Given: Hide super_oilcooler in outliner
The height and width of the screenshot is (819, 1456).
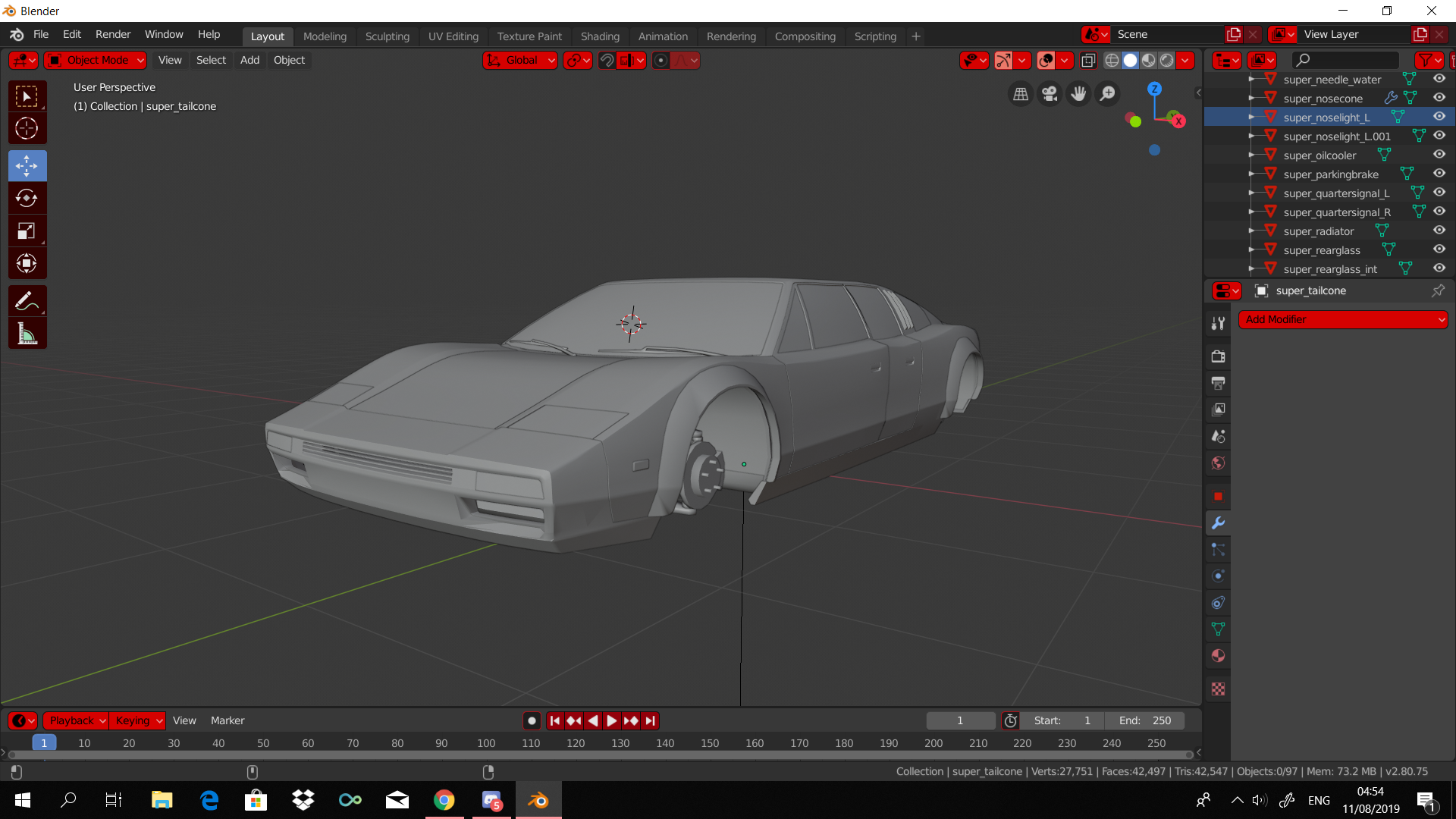Looking at the screenshot, I should pyautogui.click(x=1439, y=155).
